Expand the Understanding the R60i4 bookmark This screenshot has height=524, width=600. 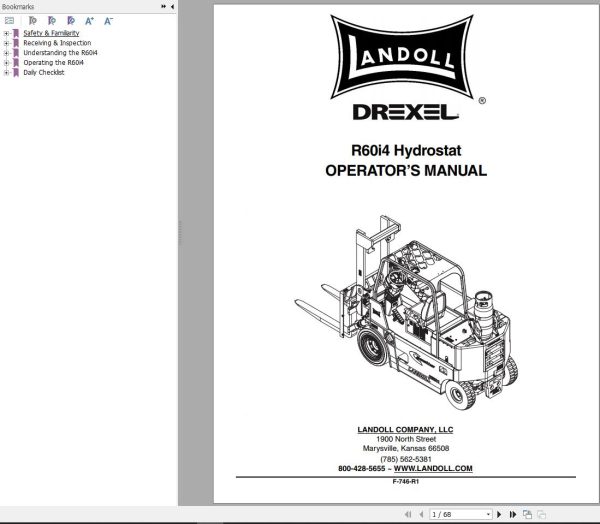[6, 53]
